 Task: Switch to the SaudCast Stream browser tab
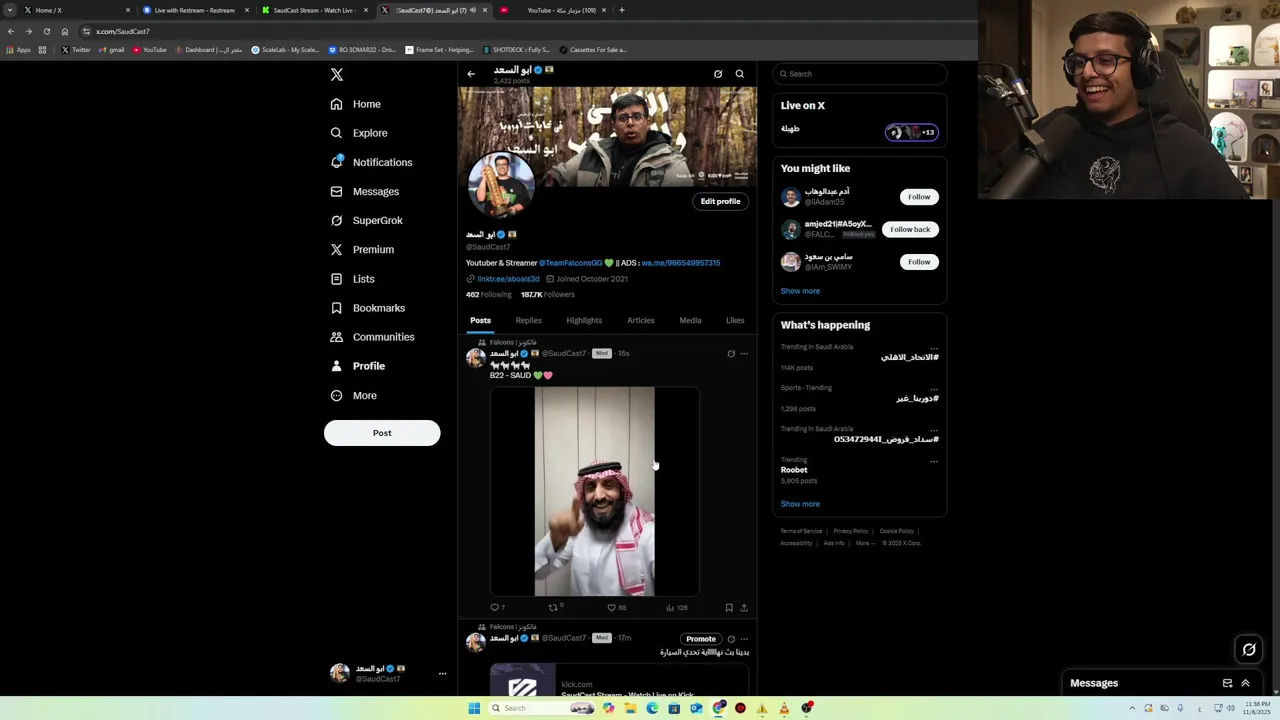point(313,10)
